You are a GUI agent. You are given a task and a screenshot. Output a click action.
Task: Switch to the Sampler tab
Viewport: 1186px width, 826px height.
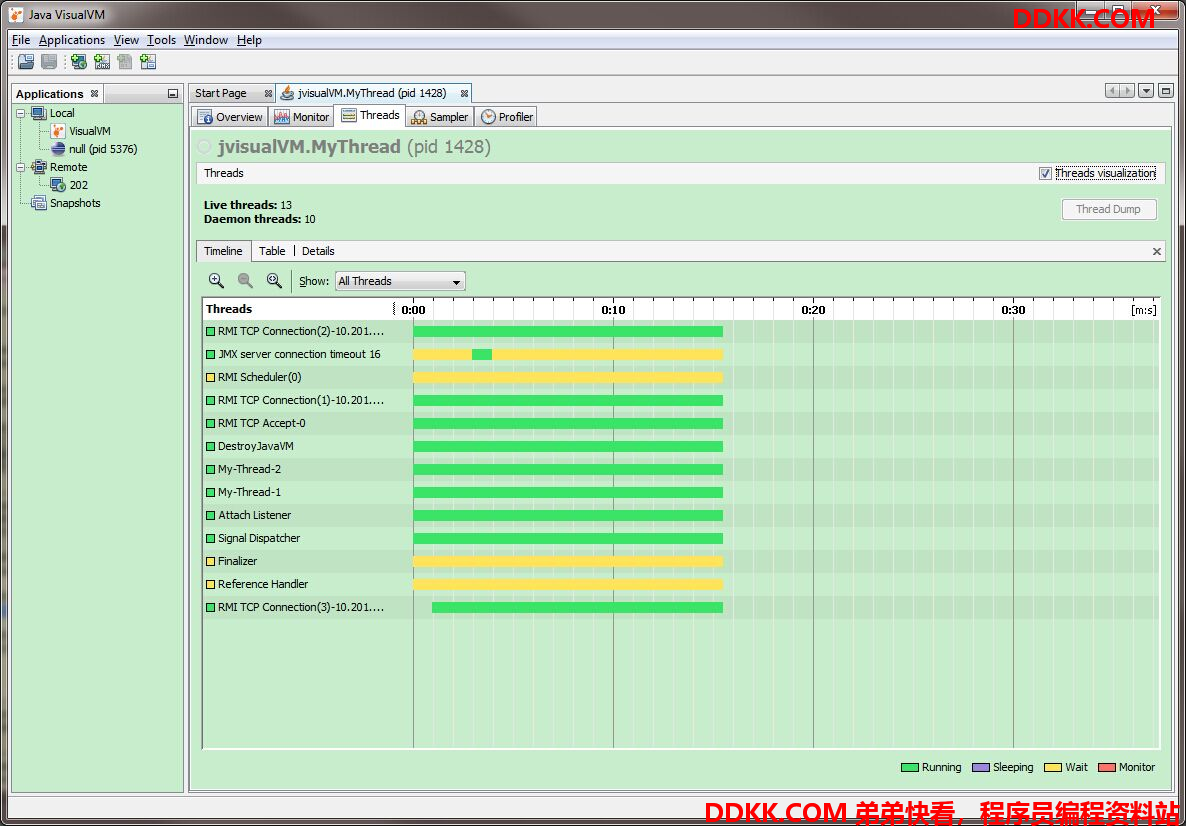[440, 116]
